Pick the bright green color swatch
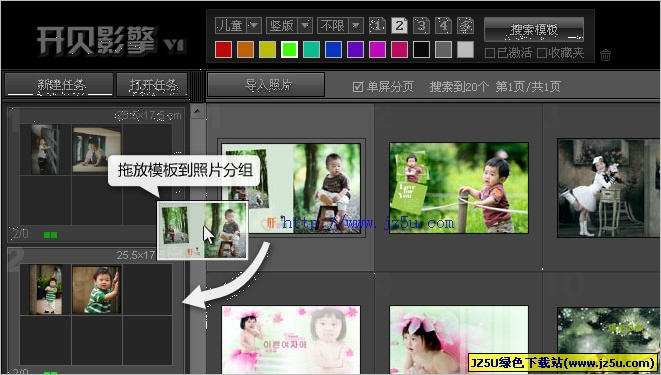The width and height of the screenshot is (661, 375). 289,50
